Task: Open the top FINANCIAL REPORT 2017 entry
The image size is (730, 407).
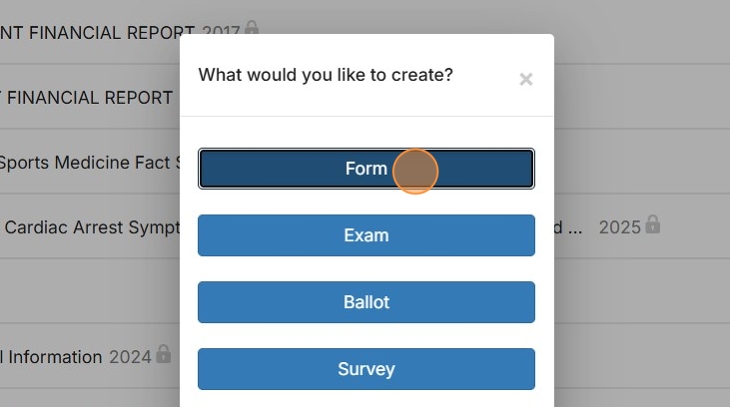Action: coord(98,32)
